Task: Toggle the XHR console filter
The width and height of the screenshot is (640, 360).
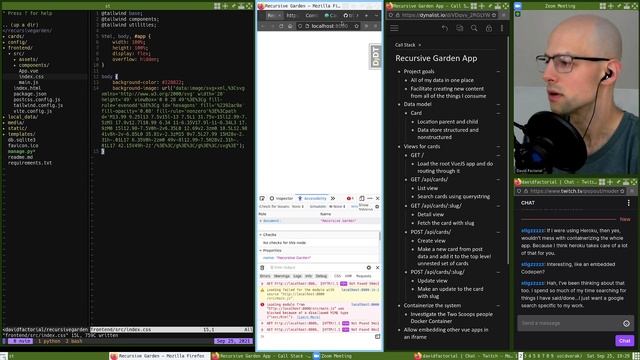Action: [348, 276]
